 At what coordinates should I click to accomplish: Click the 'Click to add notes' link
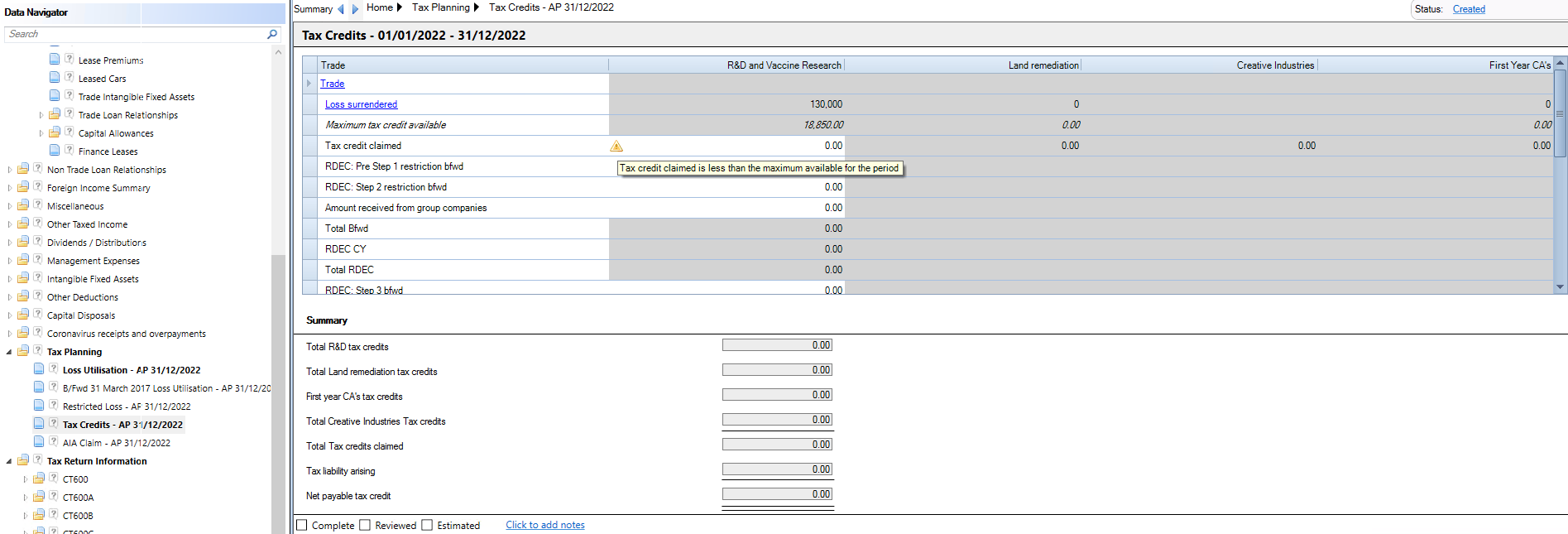pyautogui.click(x=545, y=525)
